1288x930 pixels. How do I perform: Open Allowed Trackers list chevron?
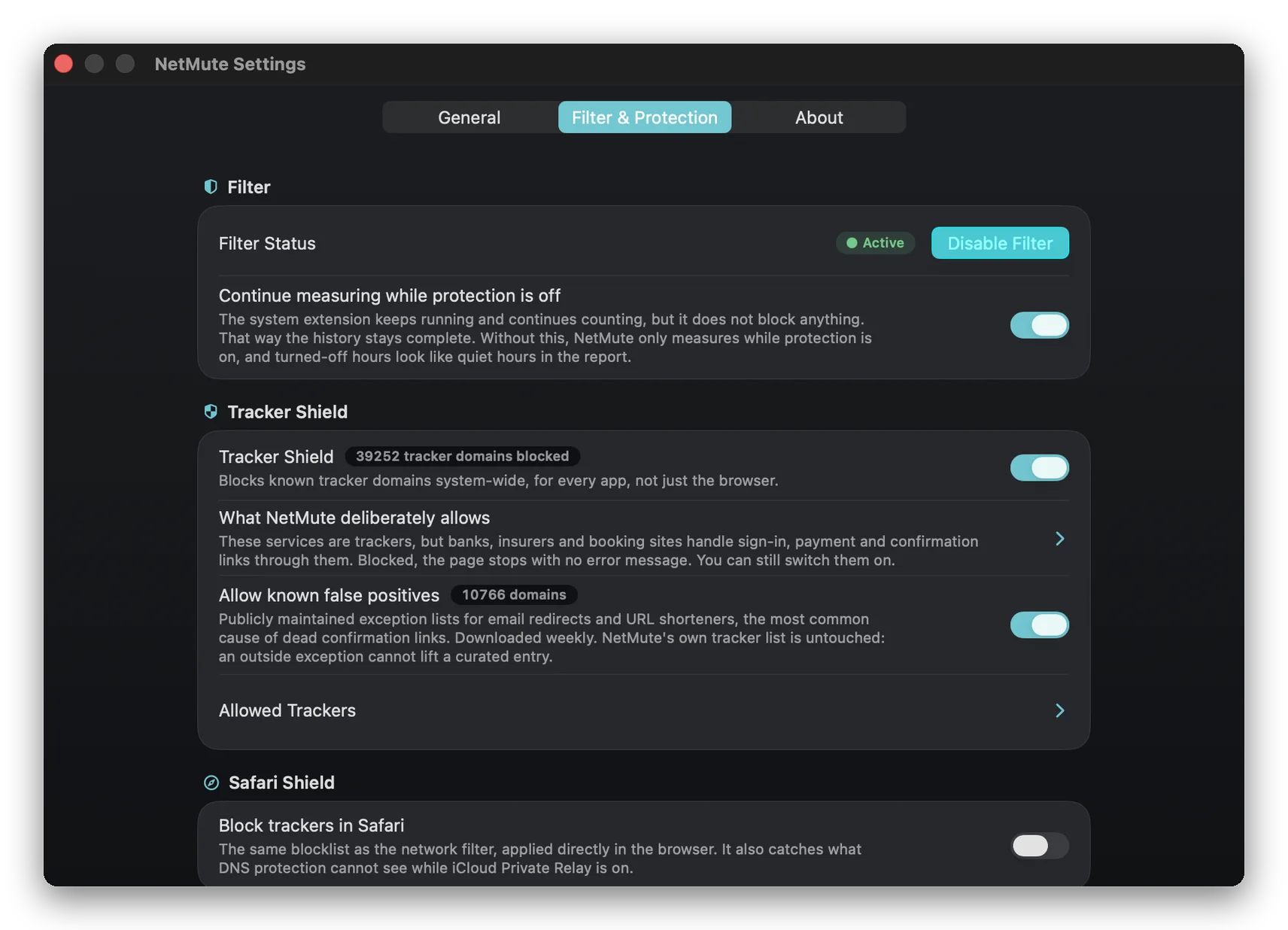pyautogui.click(x=1059, y=710)
